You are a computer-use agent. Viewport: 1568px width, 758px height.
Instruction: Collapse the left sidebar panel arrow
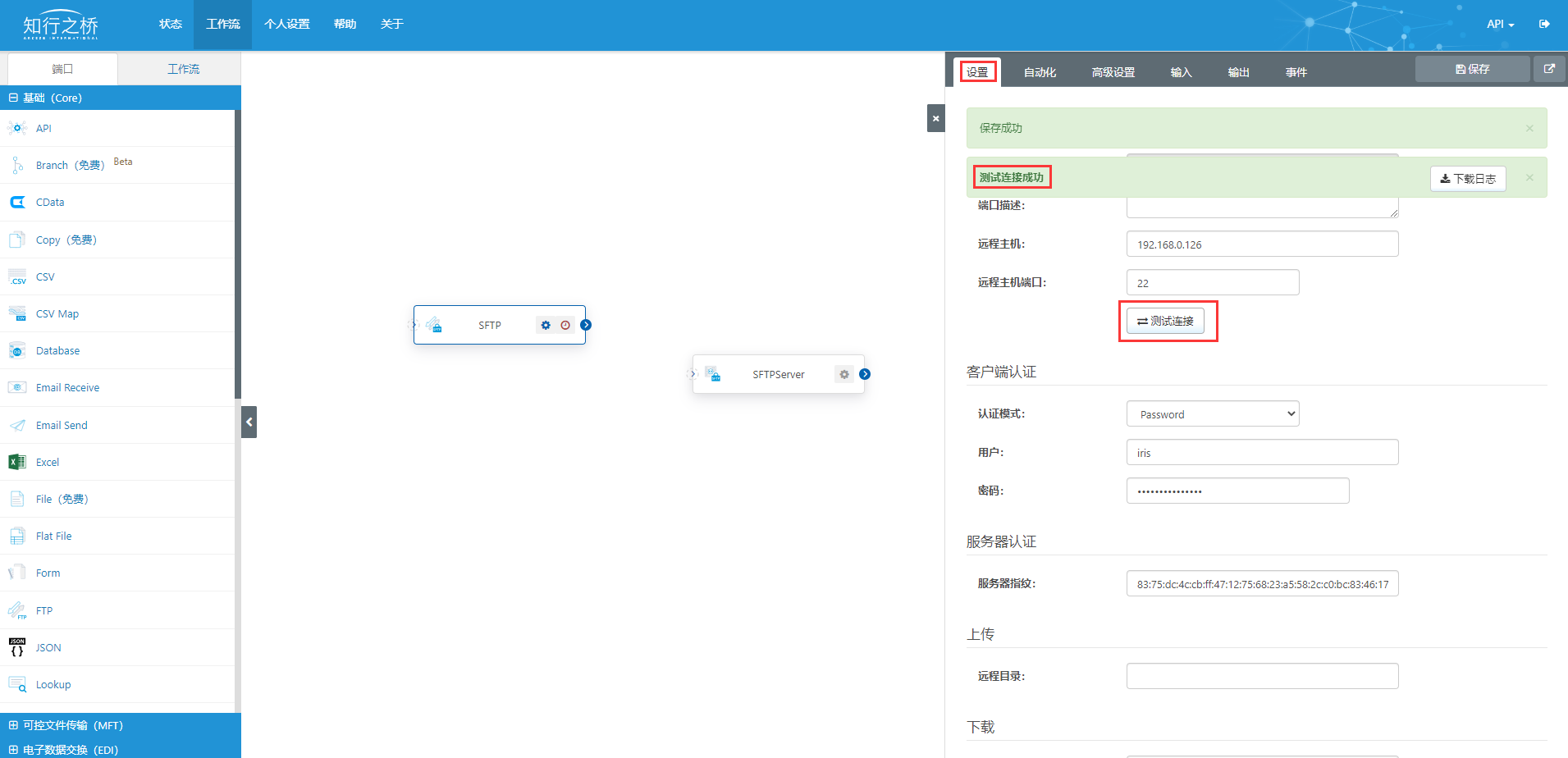(x=249, y=422)
